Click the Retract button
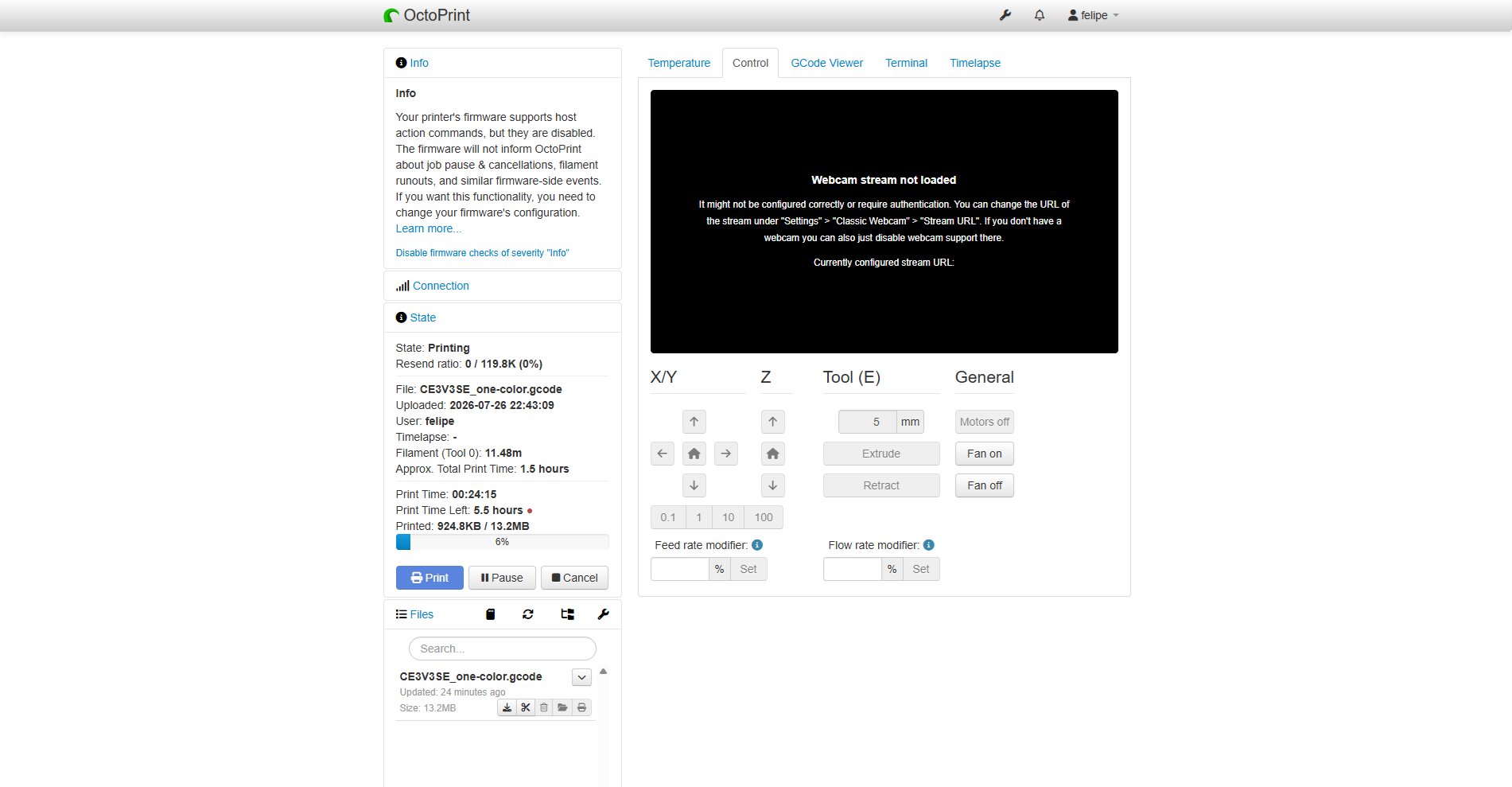Screen dimensions: 1512x787 (881, 485)
